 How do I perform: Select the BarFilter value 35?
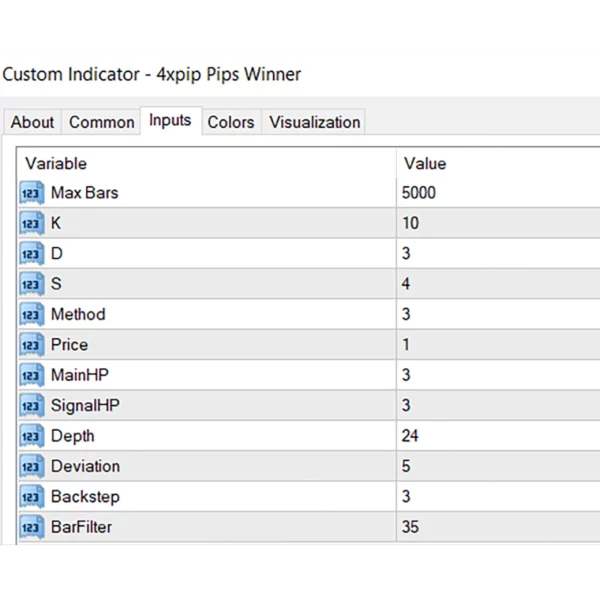pos(411,527)
